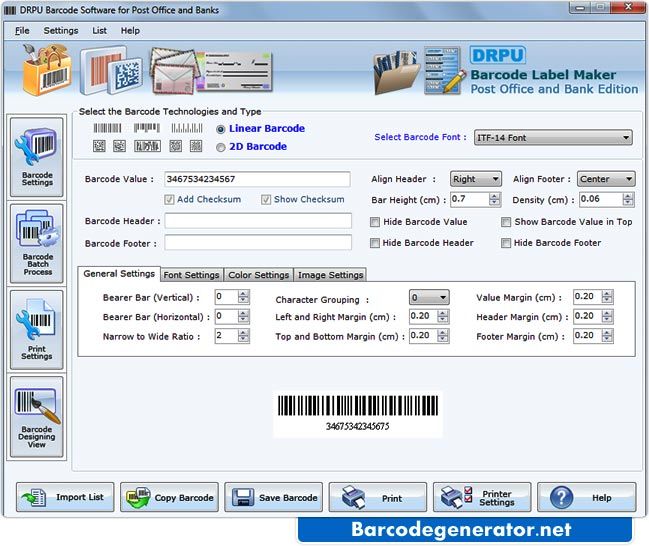
Task: Click the bottom Help button
Action: pos(587,497)
